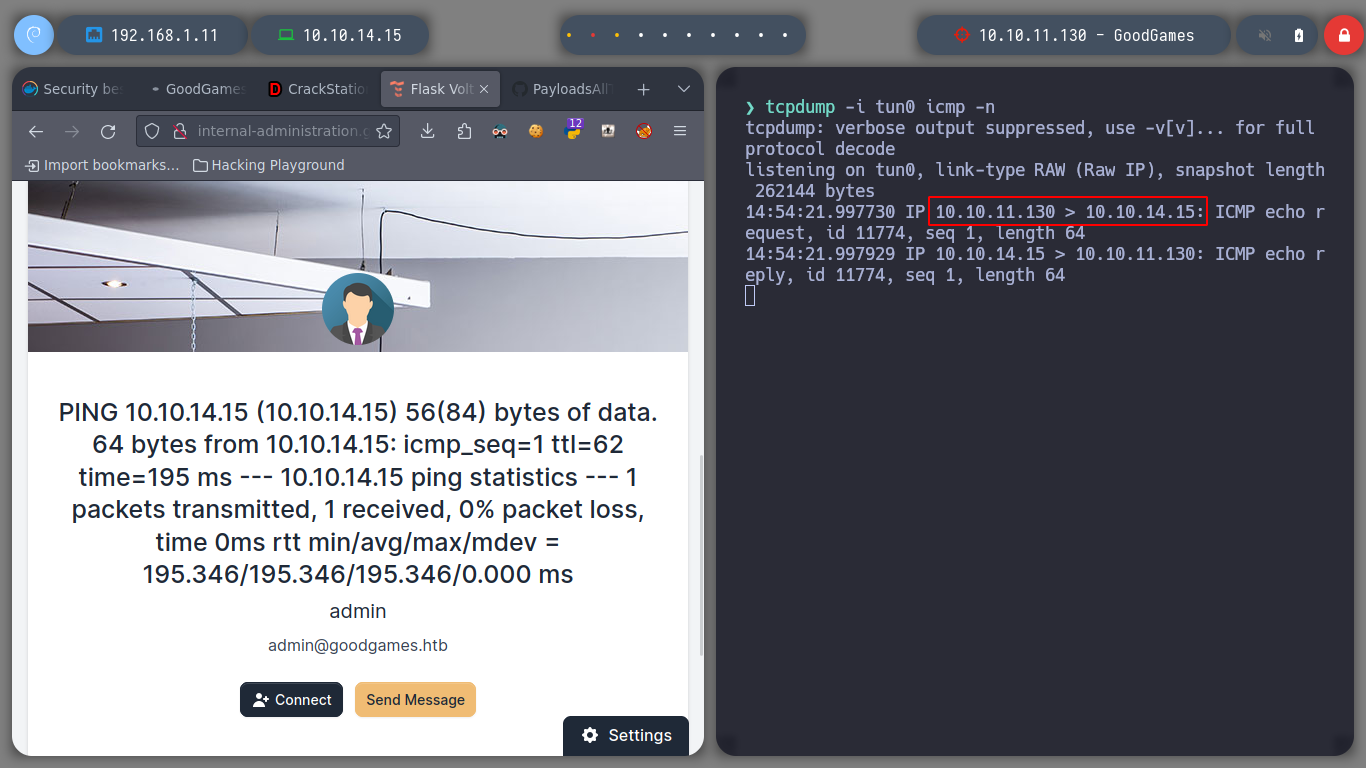
Task: Open the cookie editor extension icon
Action: (536, 131)
